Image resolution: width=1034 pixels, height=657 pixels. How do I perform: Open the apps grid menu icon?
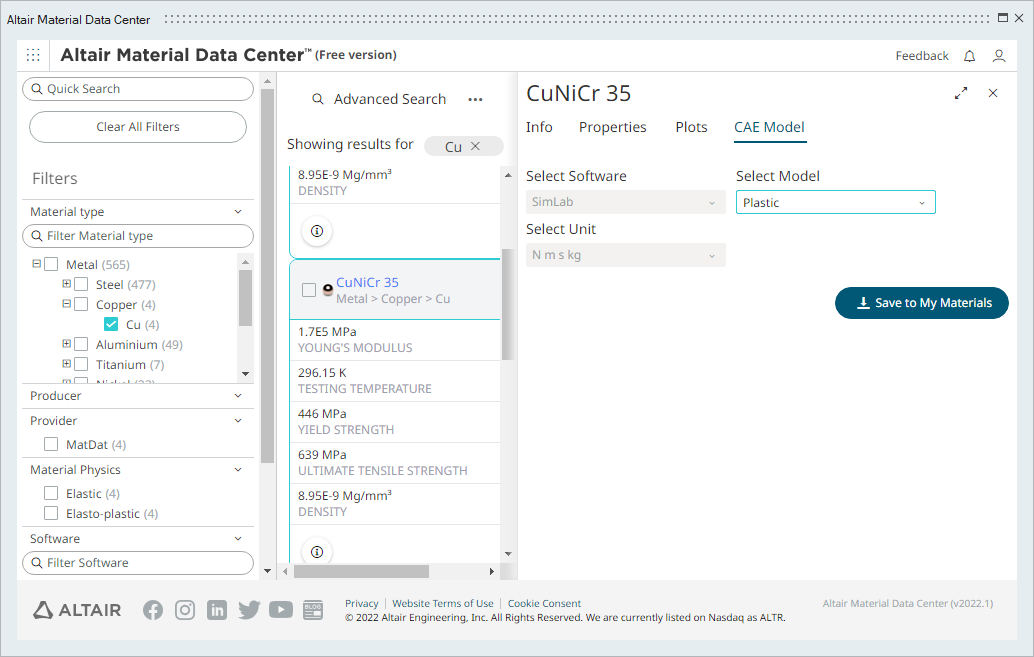coord(33,55)
